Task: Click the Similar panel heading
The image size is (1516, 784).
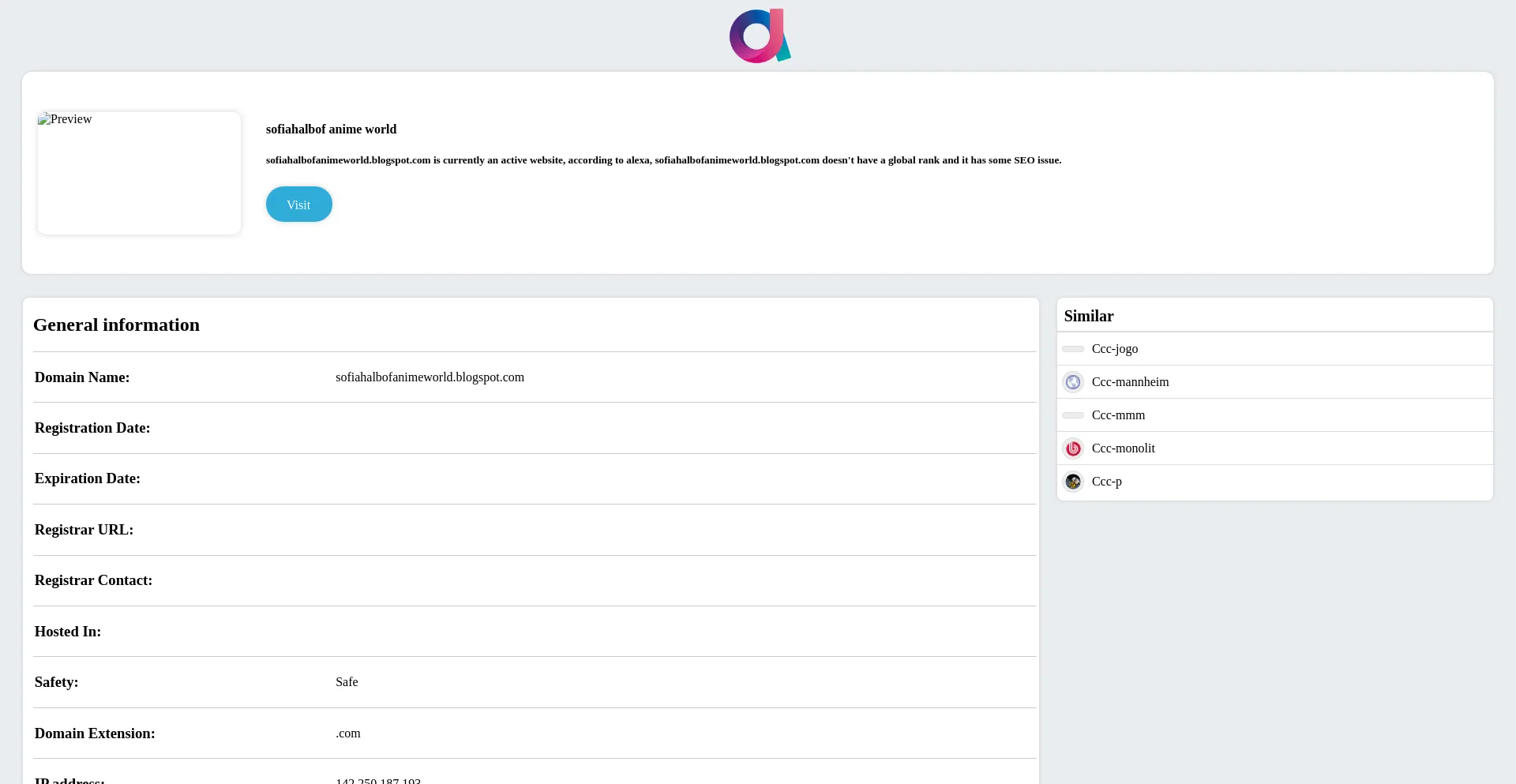Action: [x=1089, y=316]
